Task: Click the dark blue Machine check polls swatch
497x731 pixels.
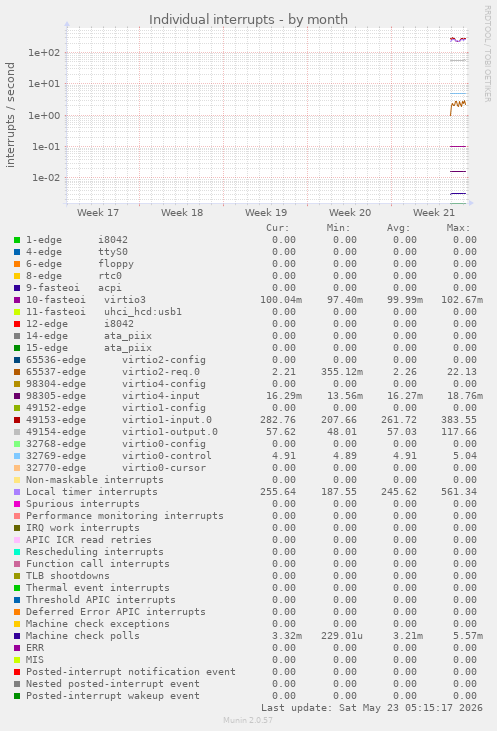Action: 17,636
